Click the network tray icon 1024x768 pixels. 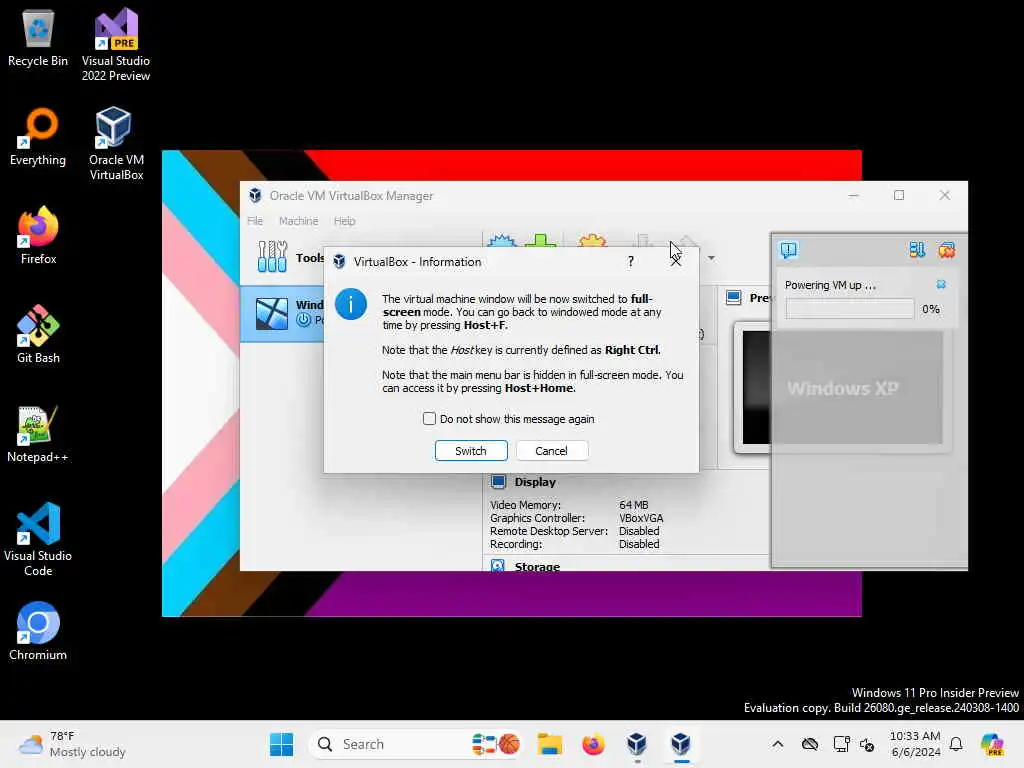tap(841, 744)
